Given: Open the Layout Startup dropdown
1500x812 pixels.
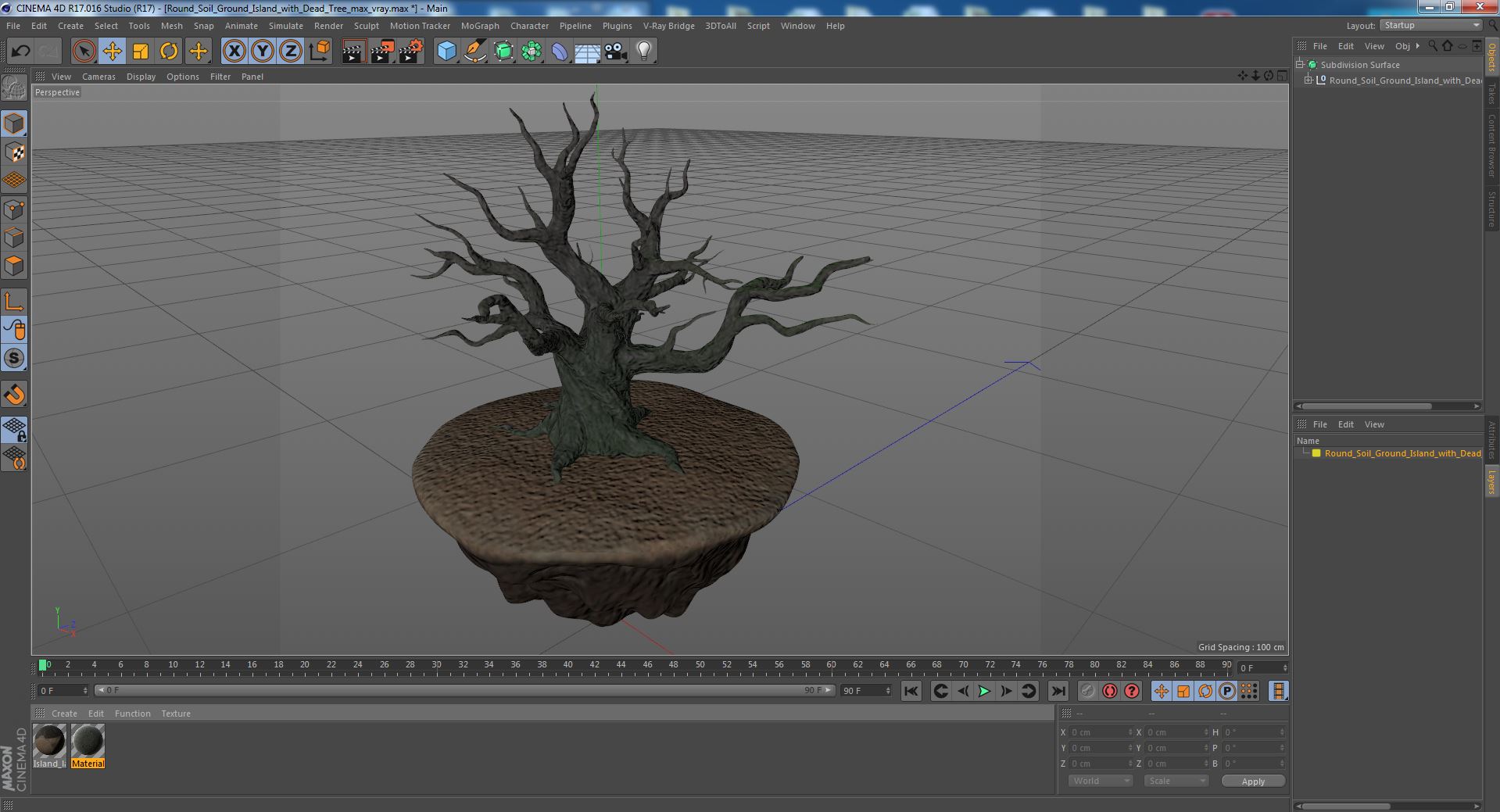Looking at the screenshot, I should (1430, 26).
